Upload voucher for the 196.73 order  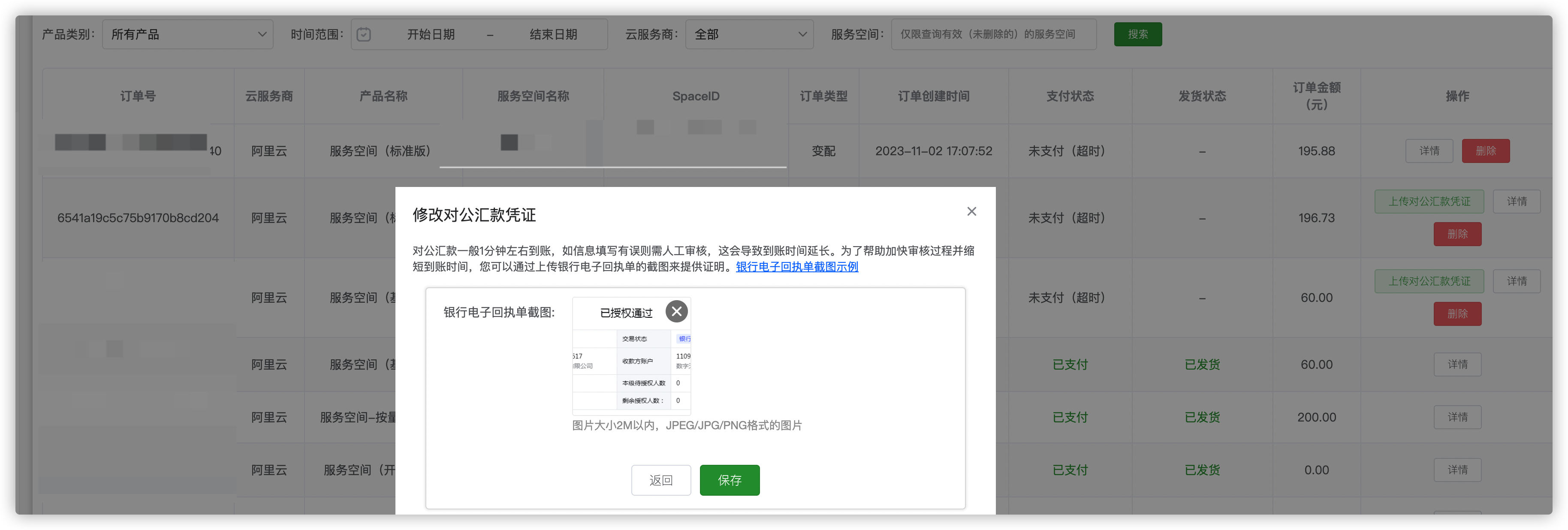(x=1429, y=202)
